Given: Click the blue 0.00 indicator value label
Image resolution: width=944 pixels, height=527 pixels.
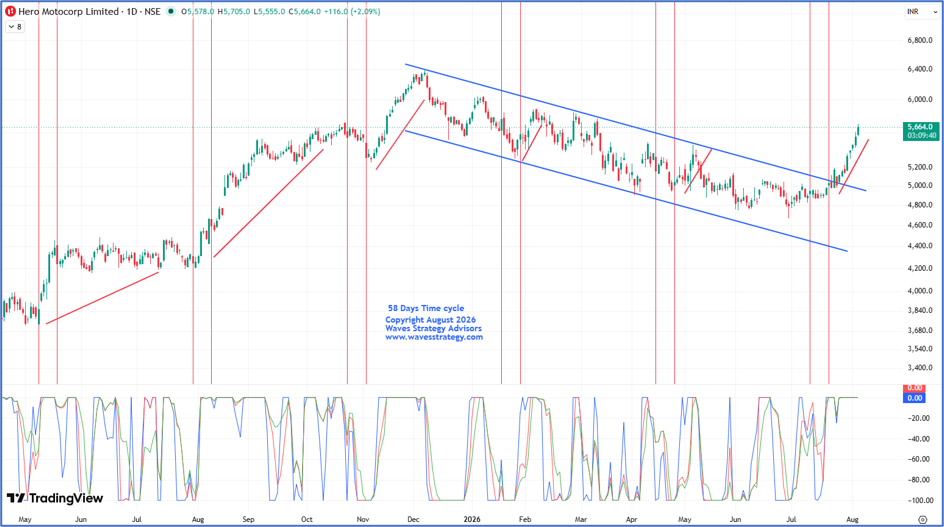Looking at the screenshot, I should tap(914, 398).
